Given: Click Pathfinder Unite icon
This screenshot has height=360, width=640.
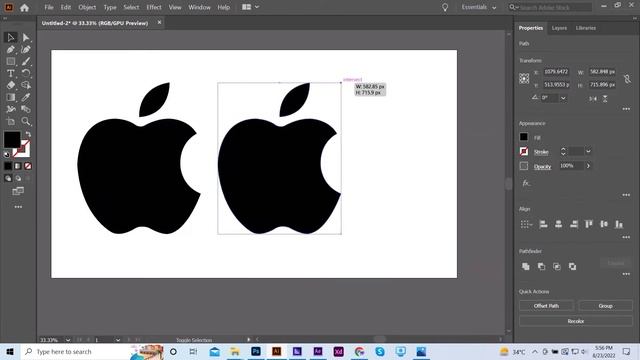Looking at the screenshot, I should point(526,267).
